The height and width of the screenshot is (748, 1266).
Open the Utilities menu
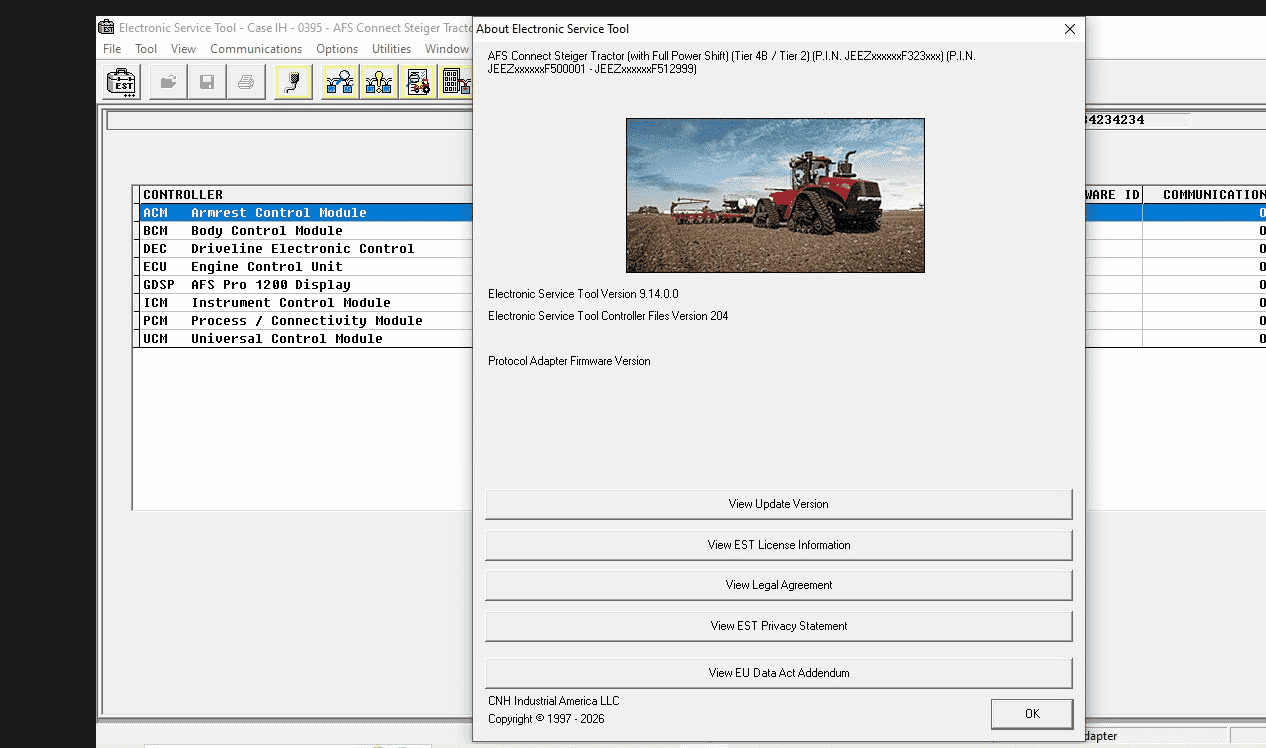point(391,48)
